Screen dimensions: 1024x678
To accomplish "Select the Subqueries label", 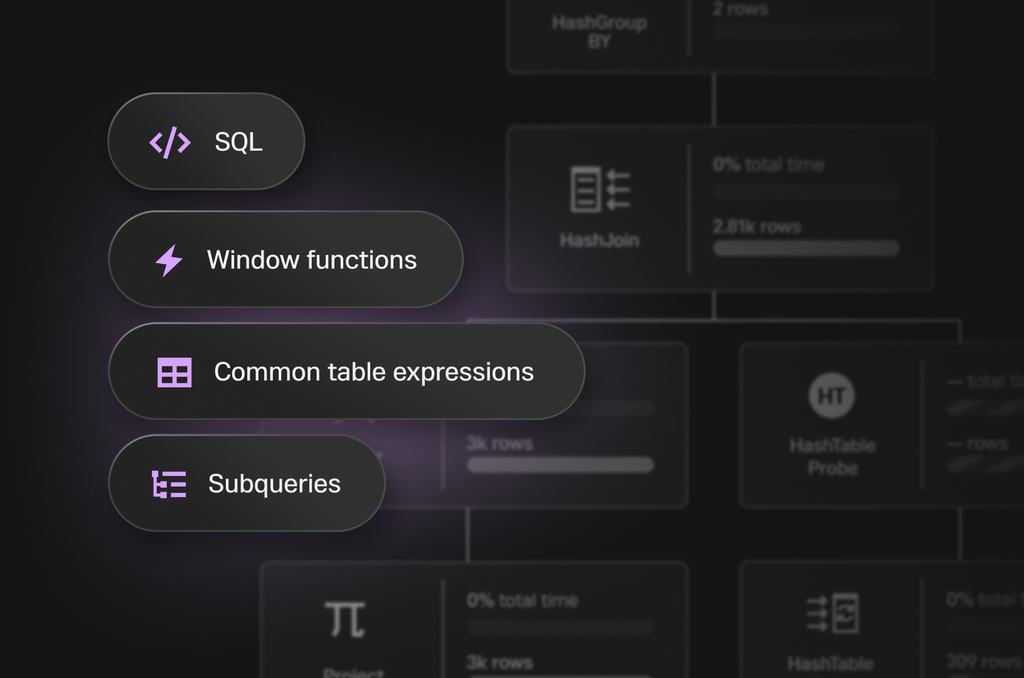I will pyautogui.click(x=274, y=484).
